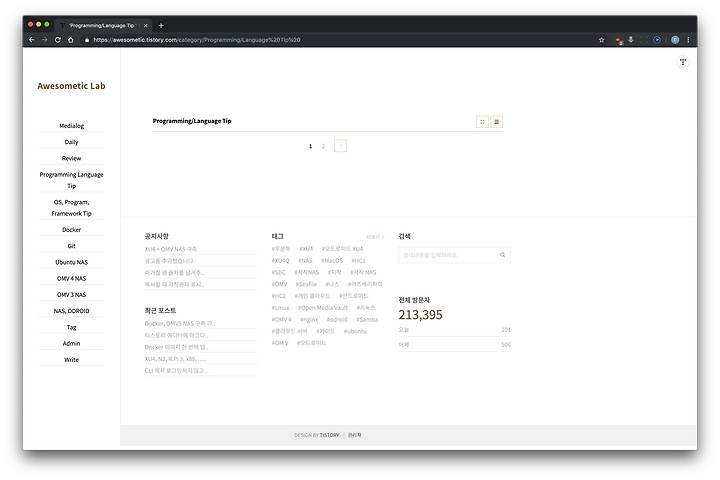
Task: Click the URL address bar
Action: (340, 40)
